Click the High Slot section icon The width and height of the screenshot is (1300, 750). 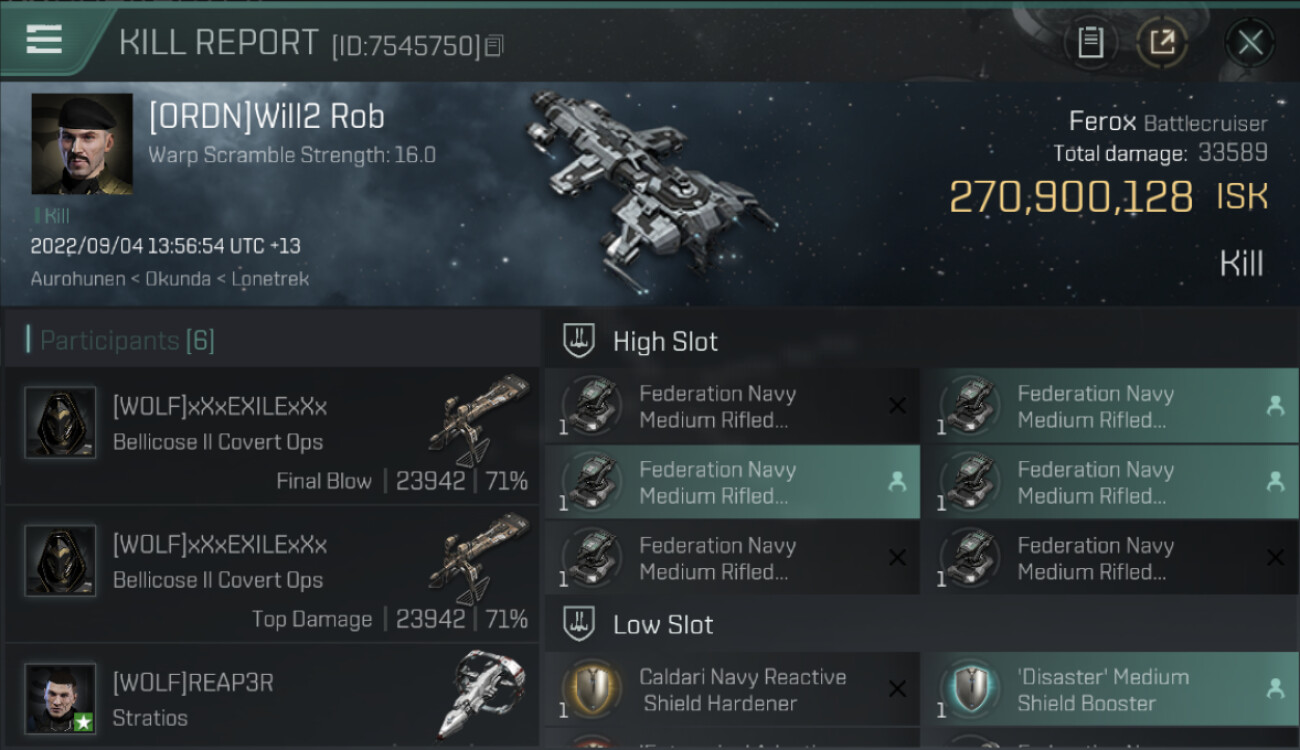pyautogui.click(x=579, y=341)
